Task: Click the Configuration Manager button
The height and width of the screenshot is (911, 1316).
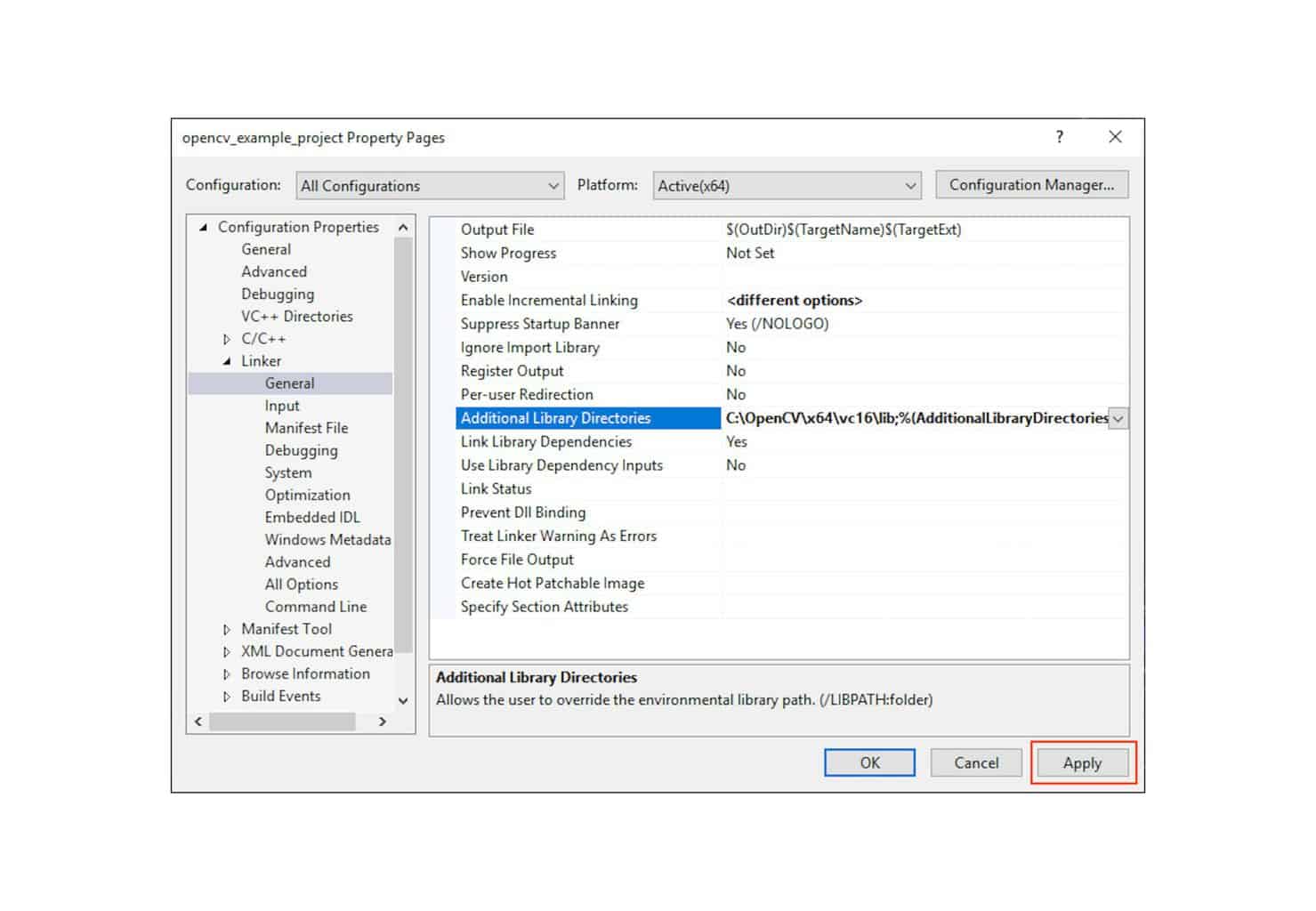Action: [1031, 184]
